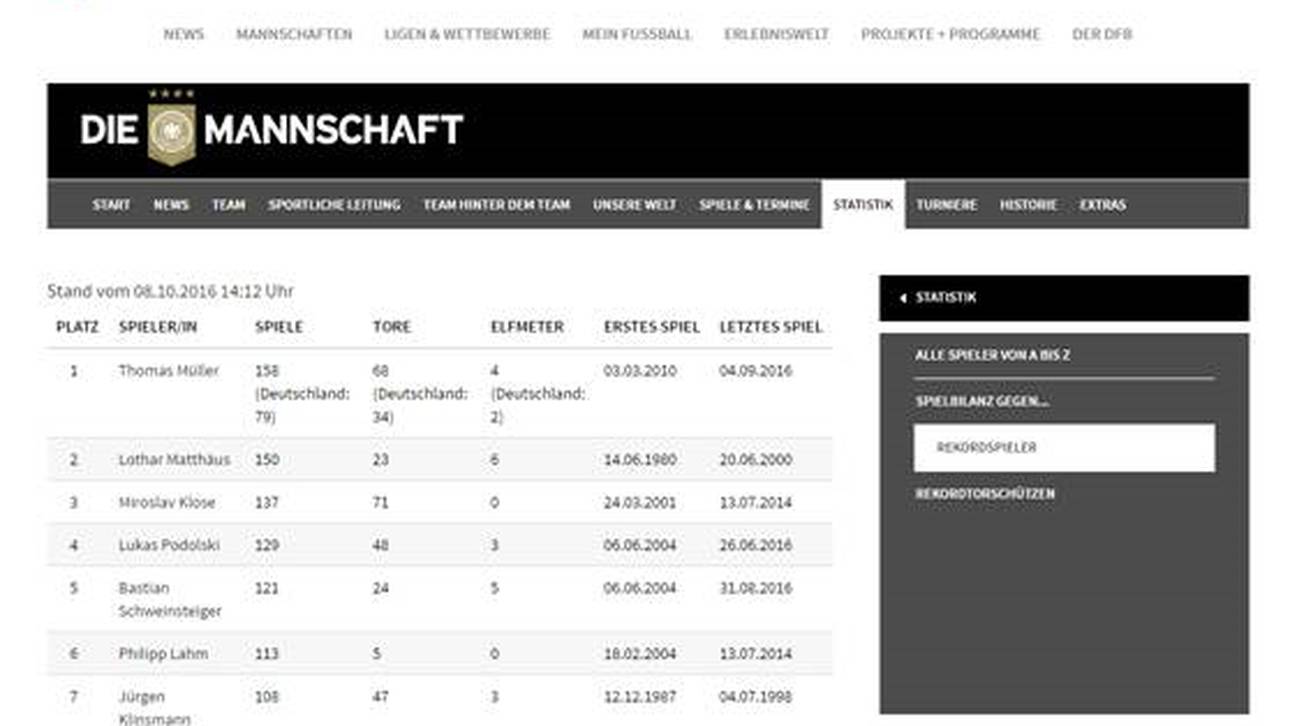
Task: Open the Sportliche Leitung tab
Action: pyautogui.click(x=334, y=205)
